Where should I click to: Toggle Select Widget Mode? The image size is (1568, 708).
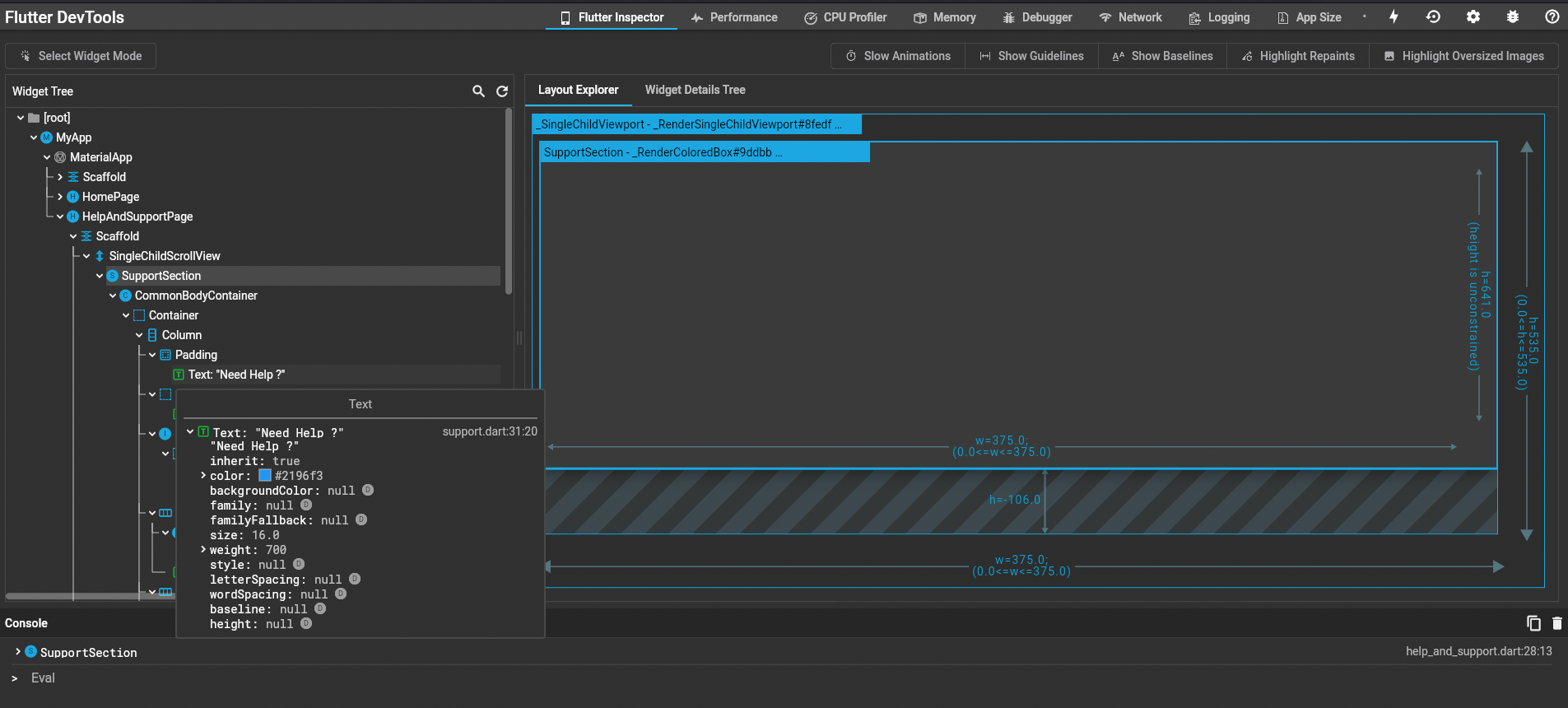81,56
